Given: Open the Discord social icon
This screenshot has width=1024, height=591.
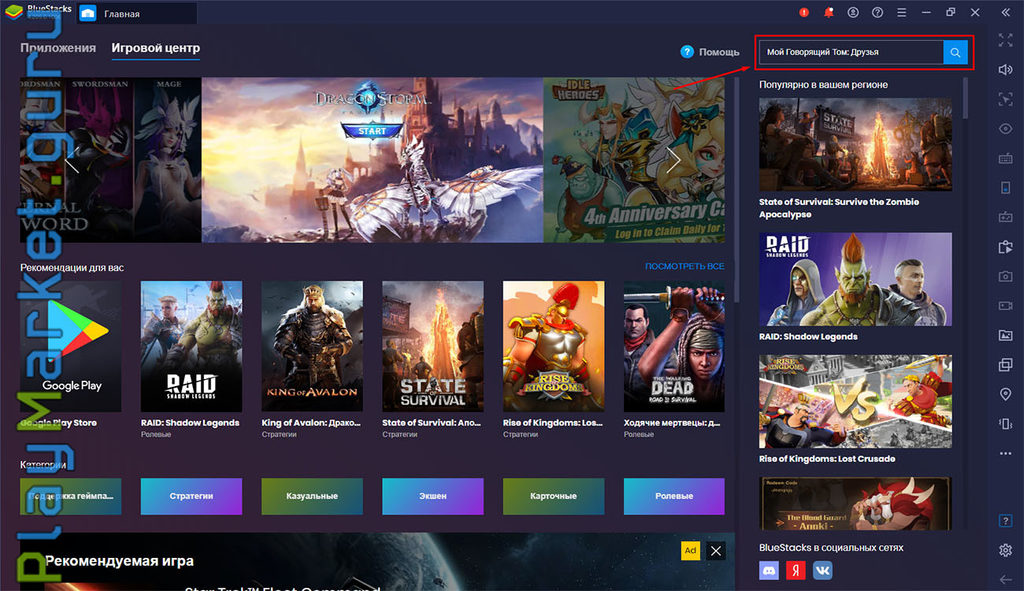Looking at the screenshot, I should pyautogui.click(x=769, y=570).
